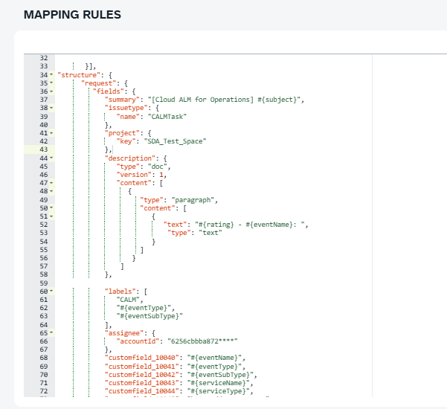Collapse the "description" block at line 44
Image resolution: width=447 pixels, height=409 pixels.
pyautogui.click(x=51, y=158)
